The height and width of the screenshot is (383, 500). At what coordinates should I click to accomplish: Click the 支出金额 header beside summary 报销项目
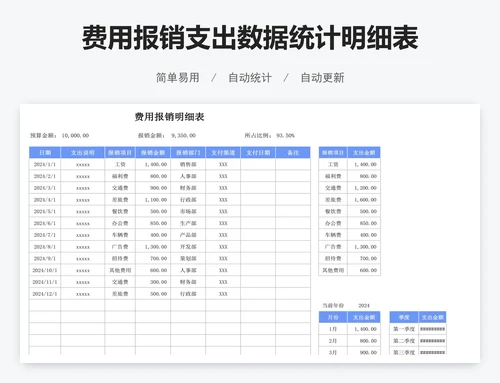[364, 153]
